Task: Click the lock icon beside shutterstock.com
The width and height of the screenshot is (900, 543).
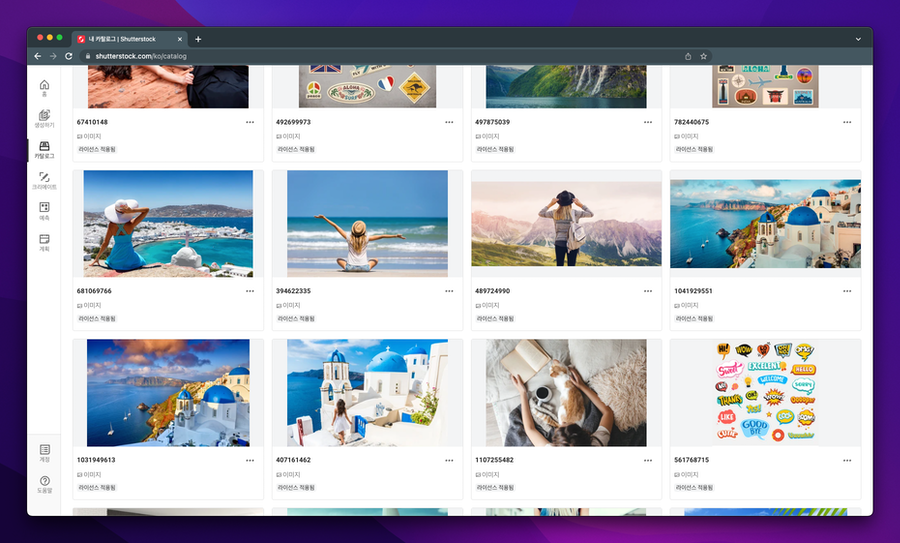Action: click(x=88, y=56)
